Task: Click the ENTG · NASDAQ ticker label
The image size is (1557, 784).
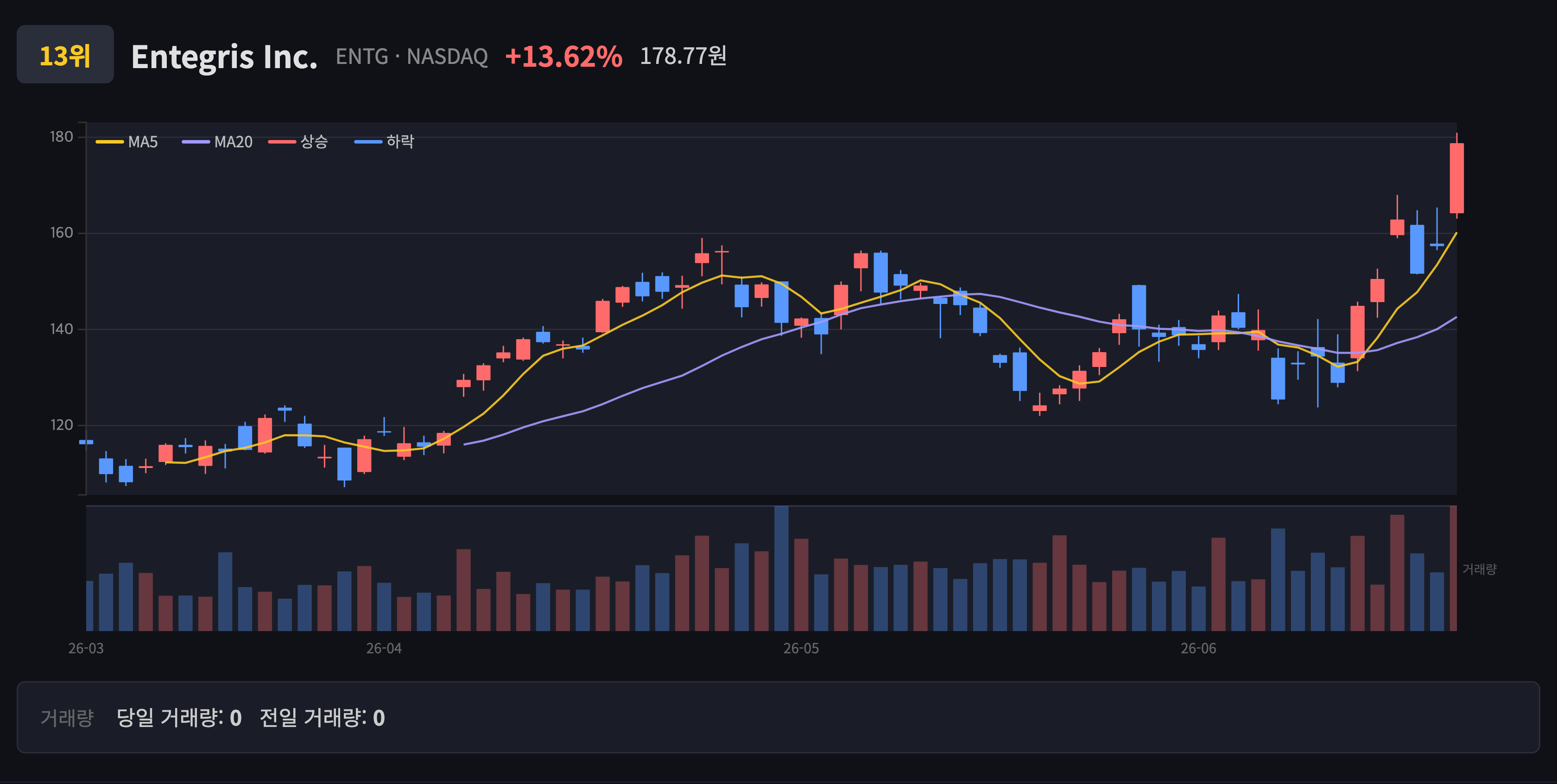Action: pos(411,56)
